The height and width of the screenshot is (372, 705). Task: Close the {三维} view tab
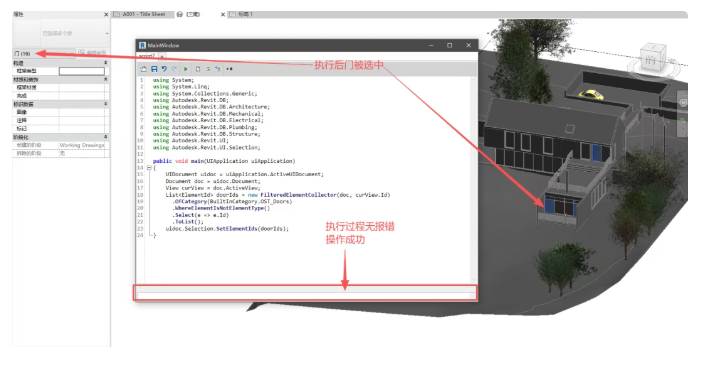[223, 14]
